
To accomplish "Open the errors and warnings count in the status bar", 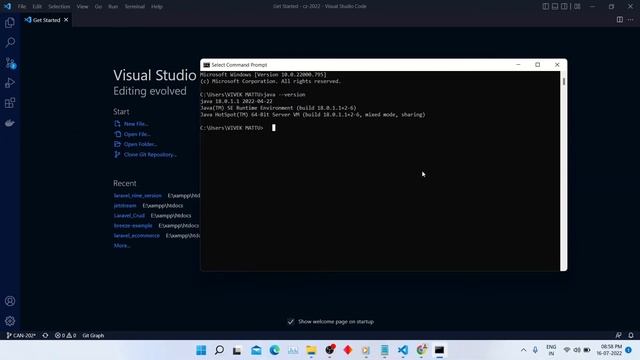I will click(66, 336).
